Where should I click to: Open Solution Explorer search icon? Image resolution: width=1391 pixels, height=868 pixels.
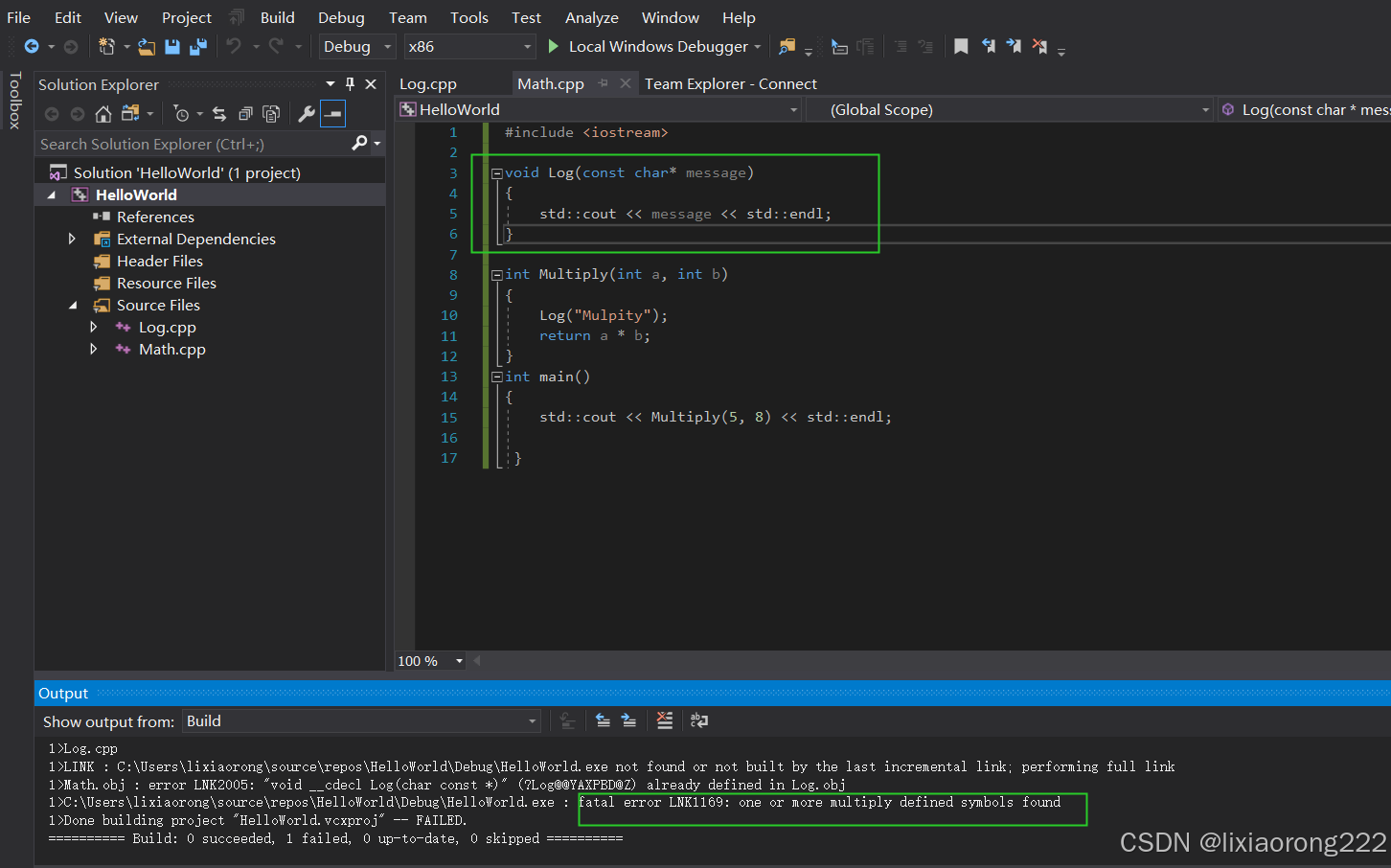[x=359, y=143]
